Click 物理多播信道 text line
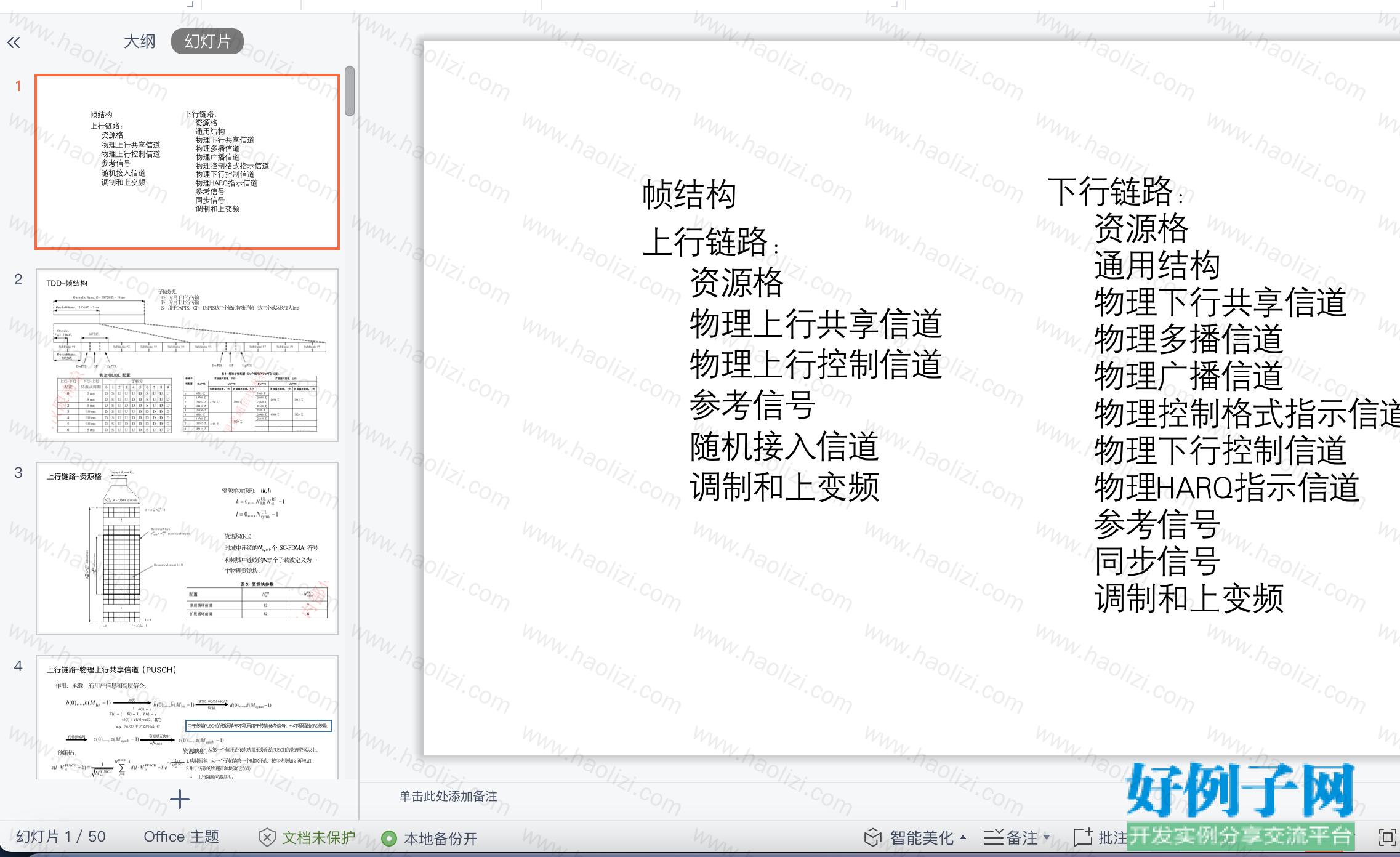The height and width of the screenshot is (857, 1400). (x=1188, y=339)
